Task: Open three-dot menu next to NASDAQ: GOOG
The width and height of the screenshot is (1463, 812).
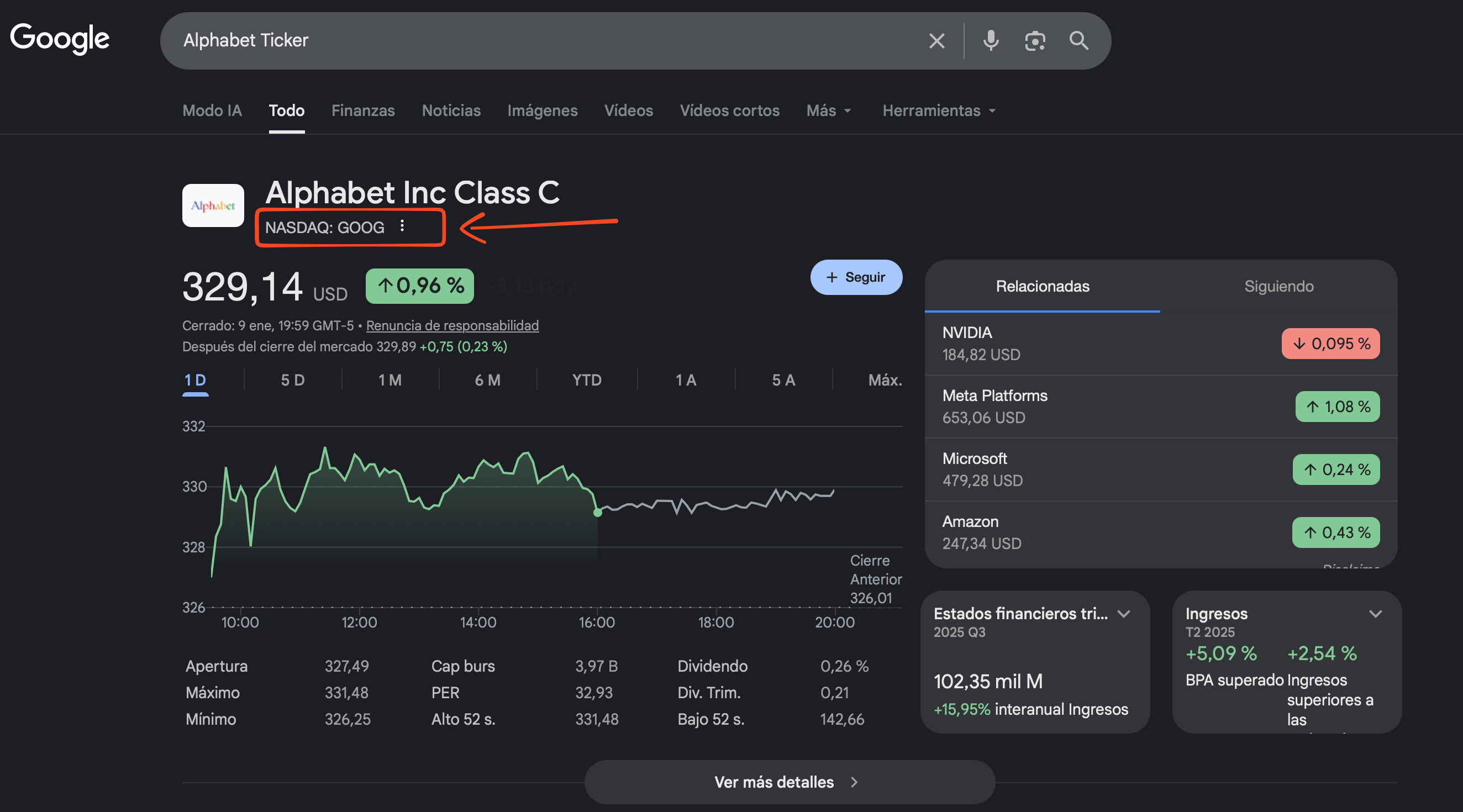Action: coord(402,226)
